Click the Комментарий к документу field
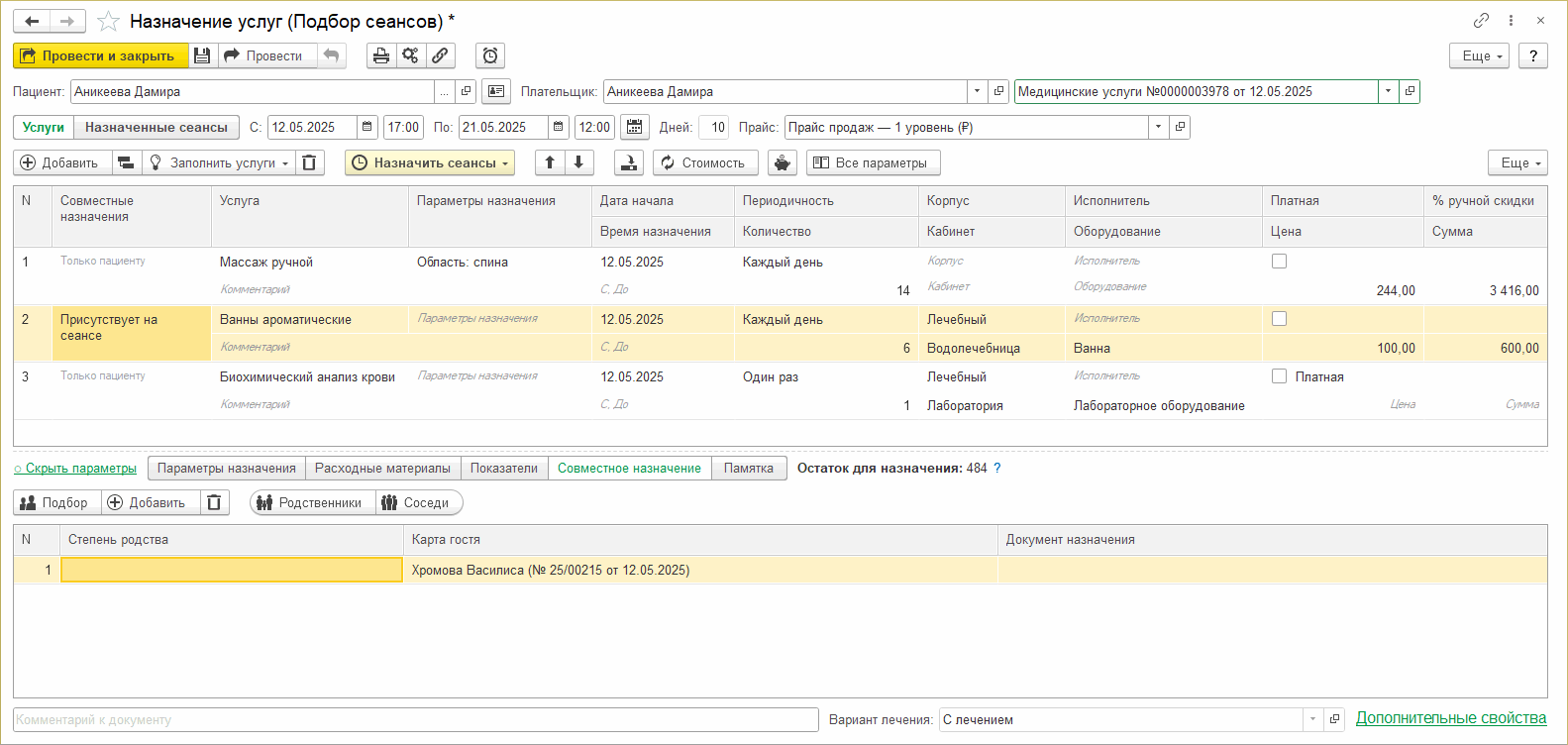The image size is (1568, 745). (416, 720)
